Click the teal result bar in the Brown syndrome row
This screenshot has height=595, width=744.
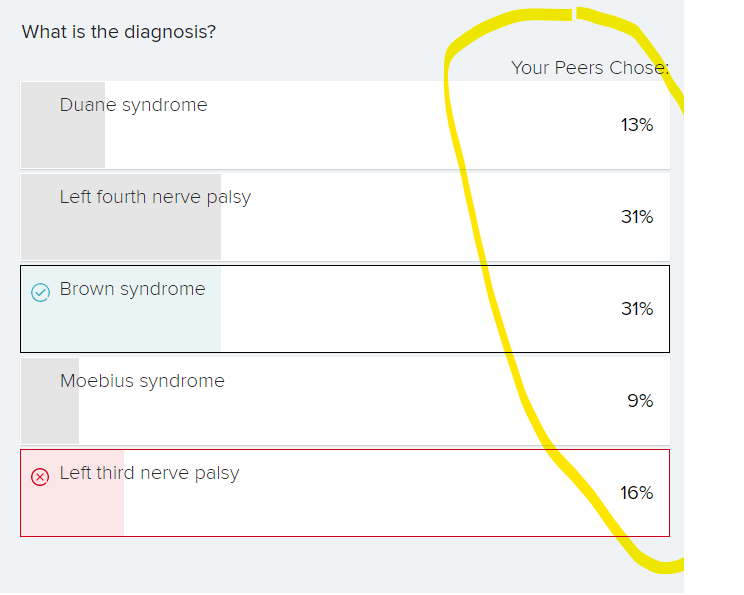(x=120, y=327)
